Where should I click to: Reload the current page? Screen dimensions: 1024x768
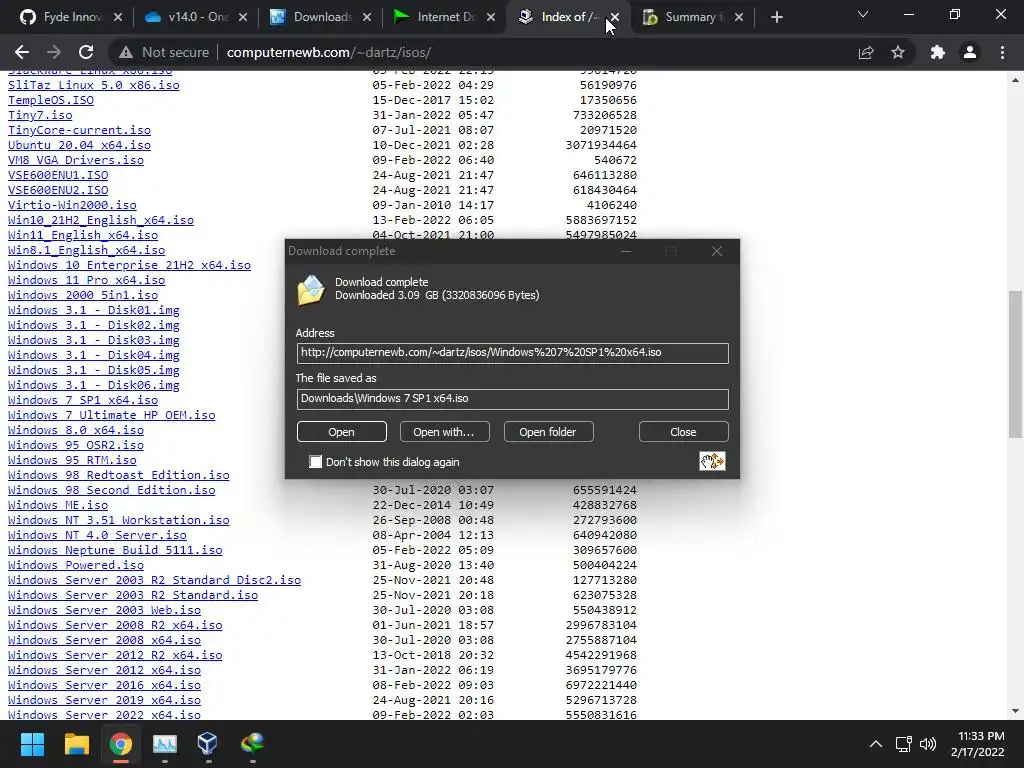point(86,52)
